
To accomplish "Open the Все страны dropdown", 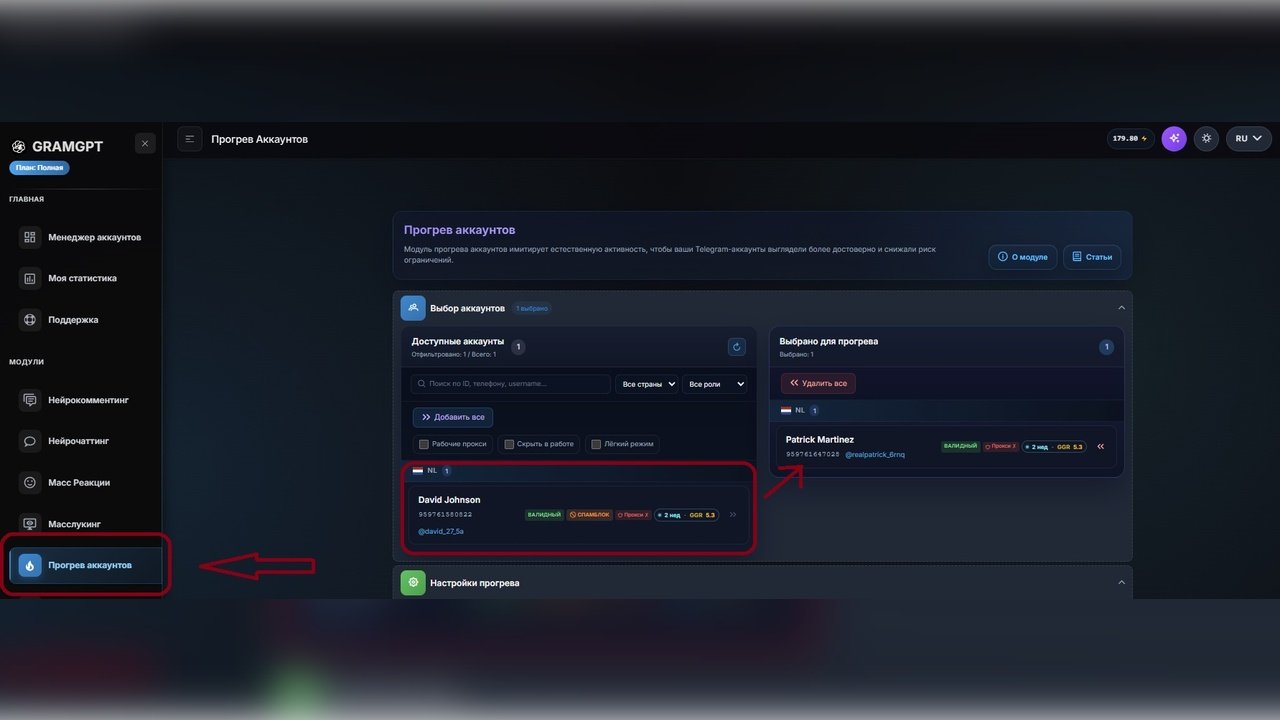I will 647,384.
